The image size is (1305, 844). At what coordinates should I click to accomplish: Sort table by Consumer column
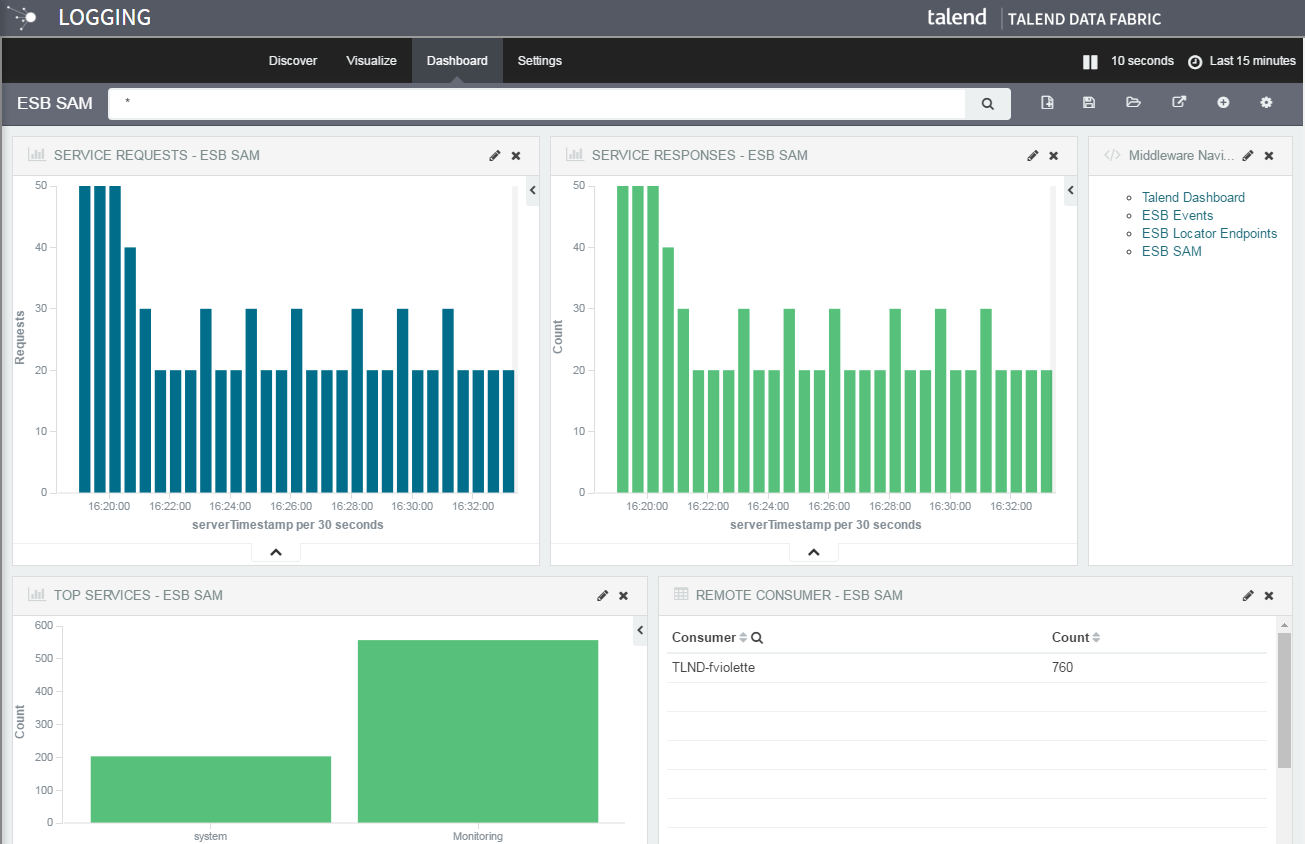coord(743,638)
